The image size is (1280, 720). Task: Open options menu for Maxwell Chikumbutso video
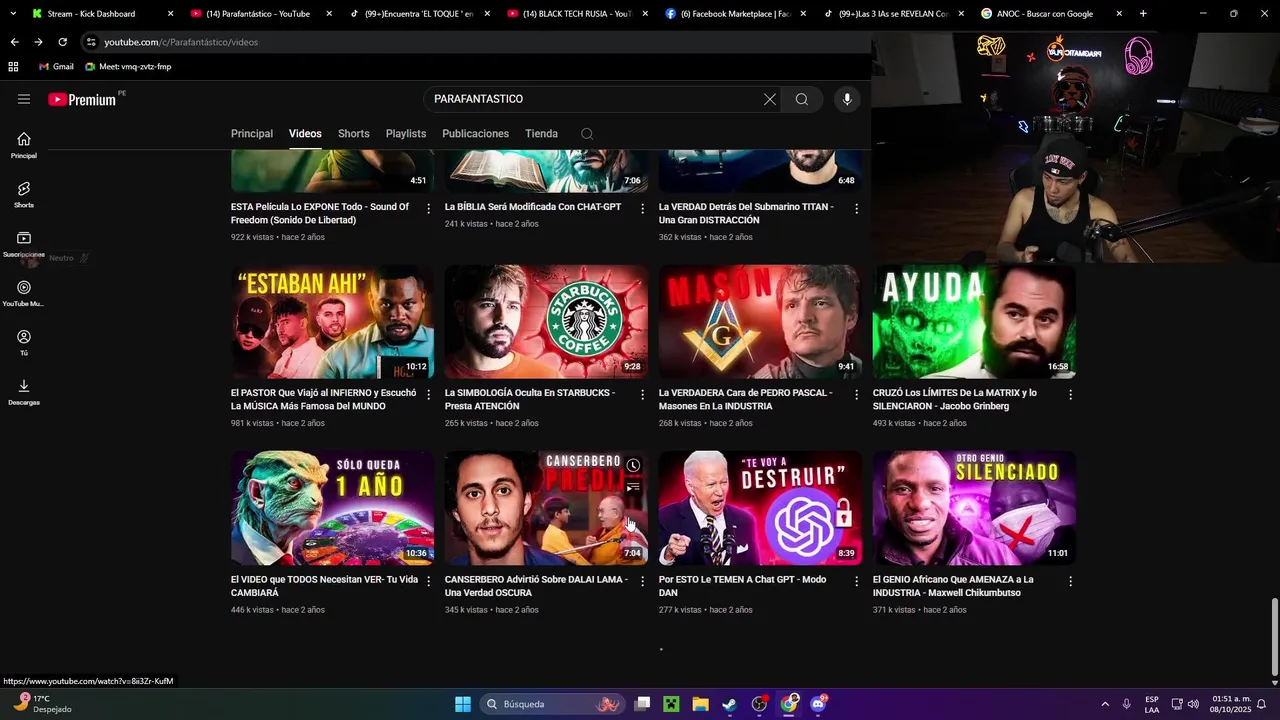pos(1071,581)
